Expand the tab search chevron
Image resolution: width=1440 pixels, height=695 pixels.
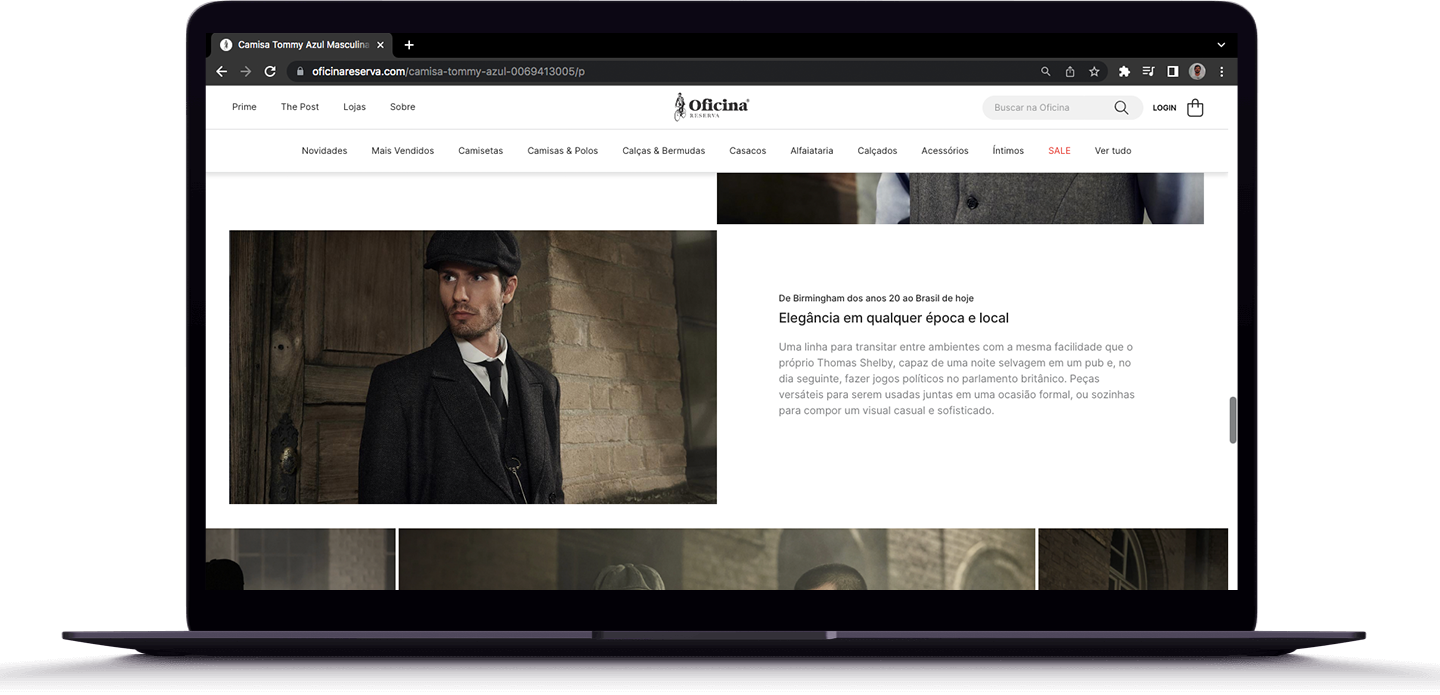click(x=1220, y=44)
